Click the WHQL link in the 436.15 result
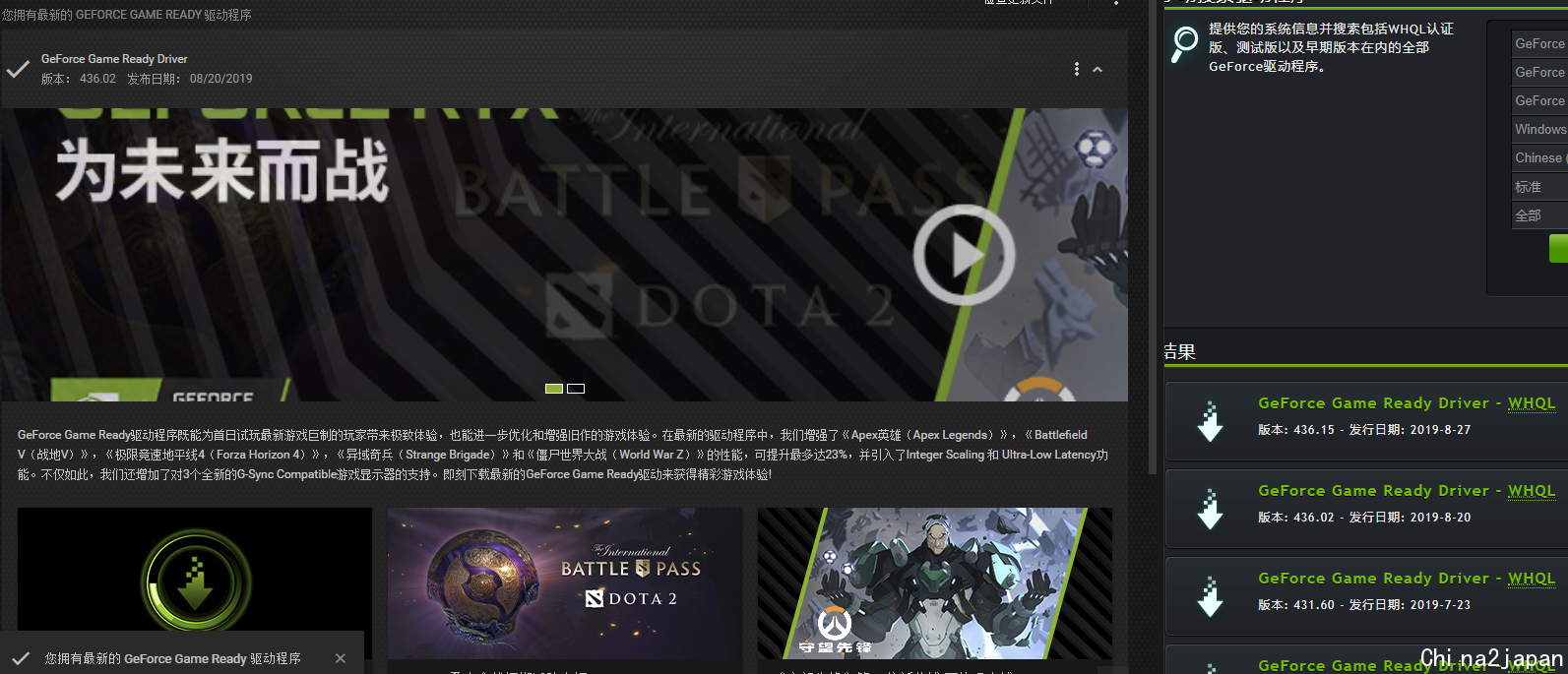Screen dimensions: 1568x674 point(1532,403)
